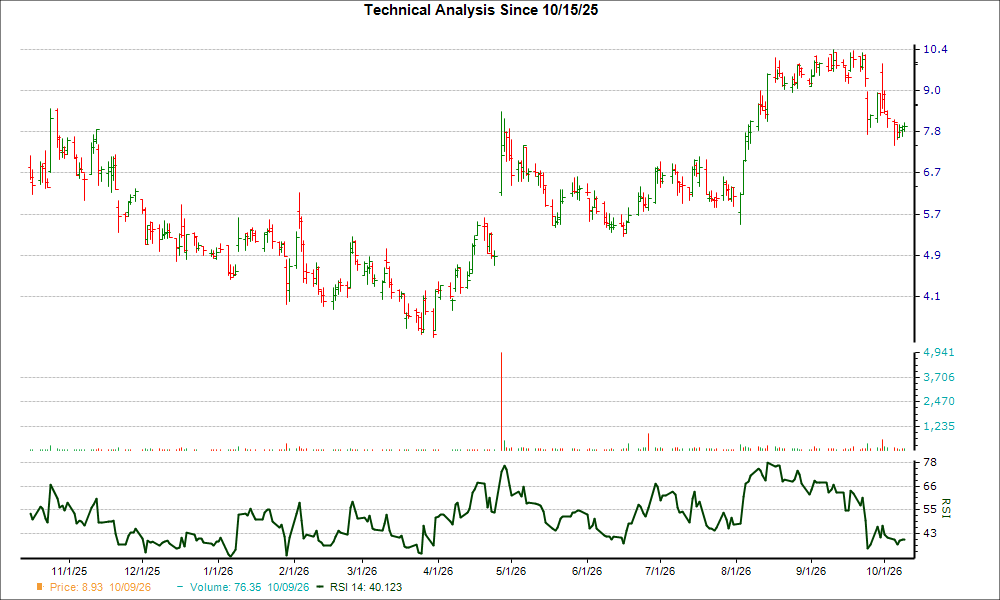Click the 'Price: 8.93 10/09/26' legend text
Image resolution: width=1000 pixels, height=600 pixels.
coord(100,587)
